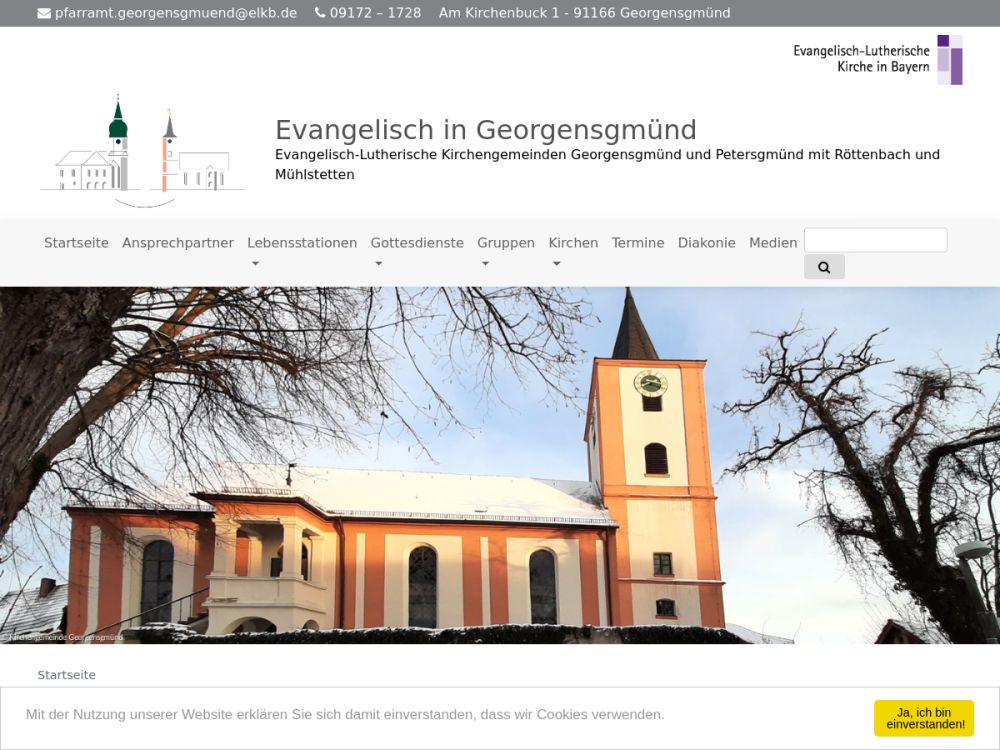Select Termine in the navigation bar
This screenshot has width=1000, height=750.
tap(638, 243)
